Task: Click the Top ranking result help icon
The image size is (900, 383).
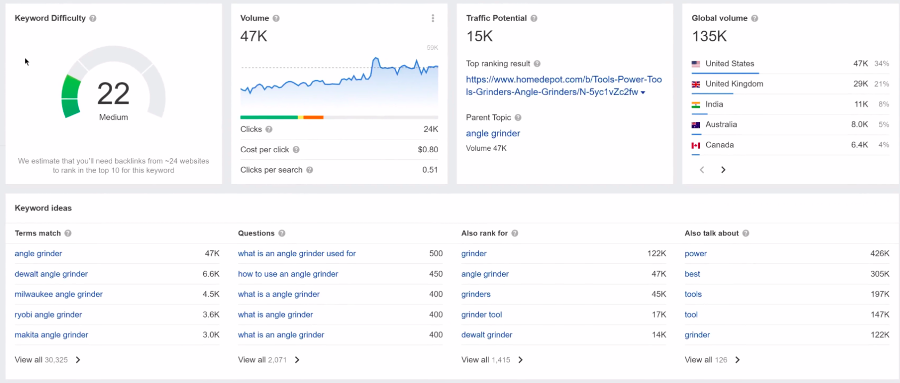Action: (537, 64)
